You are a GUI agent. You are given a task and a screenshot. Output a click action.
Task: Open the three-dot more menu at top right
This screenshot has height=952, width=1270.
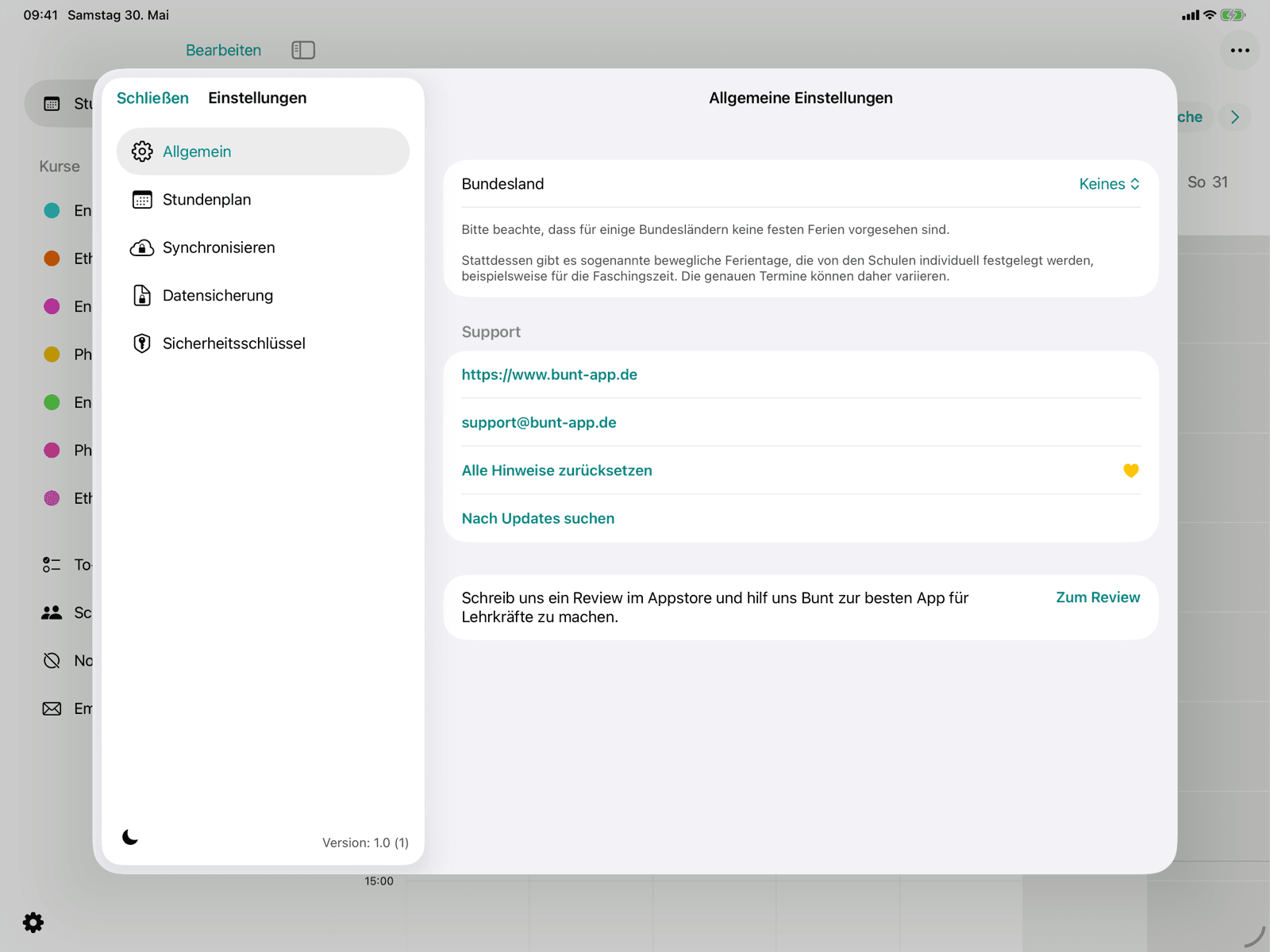click(x=1240, y=50)
